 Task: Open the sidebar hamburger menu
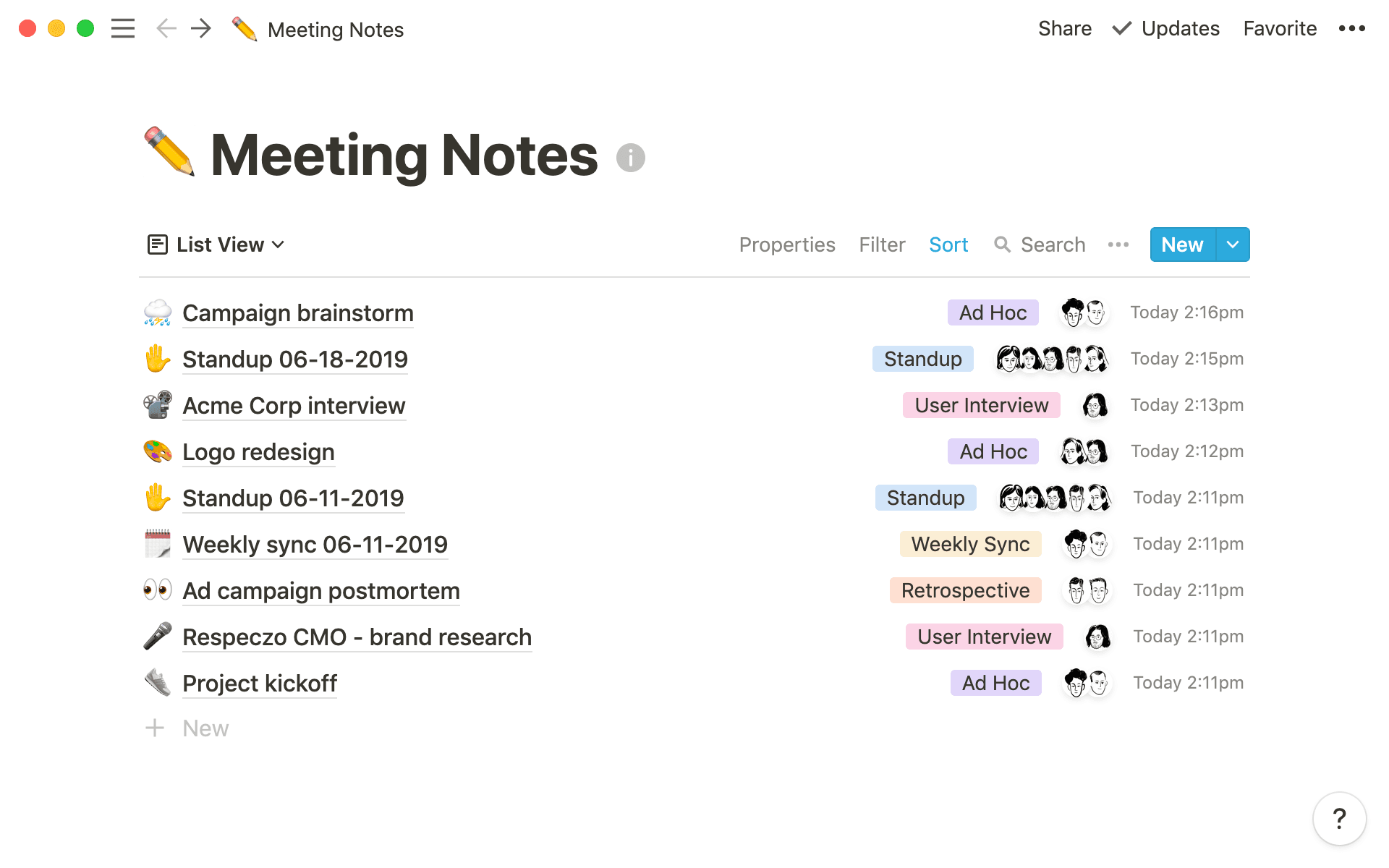pyautogui.click(x=123, y=29)
